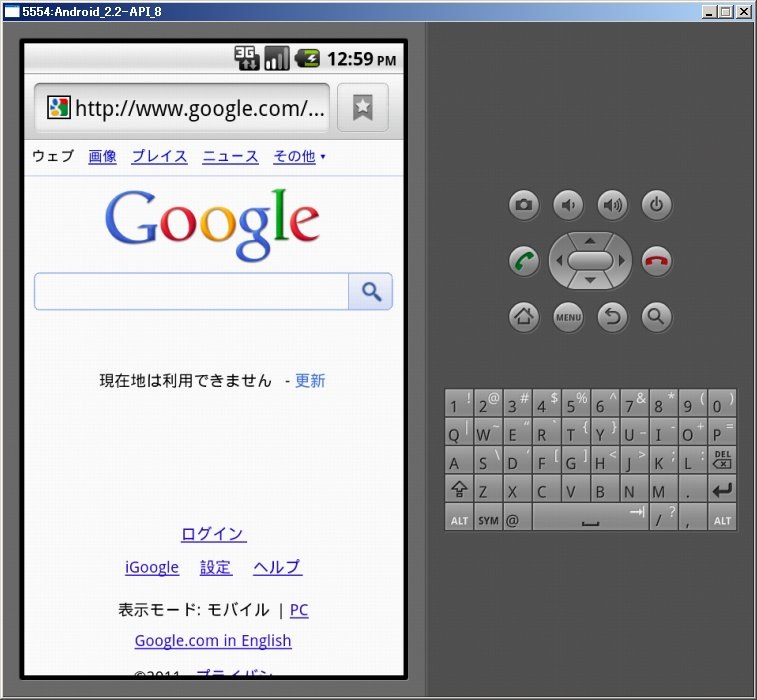
Task: Click the 更新 location refresh link
Action: click(310, 380)
